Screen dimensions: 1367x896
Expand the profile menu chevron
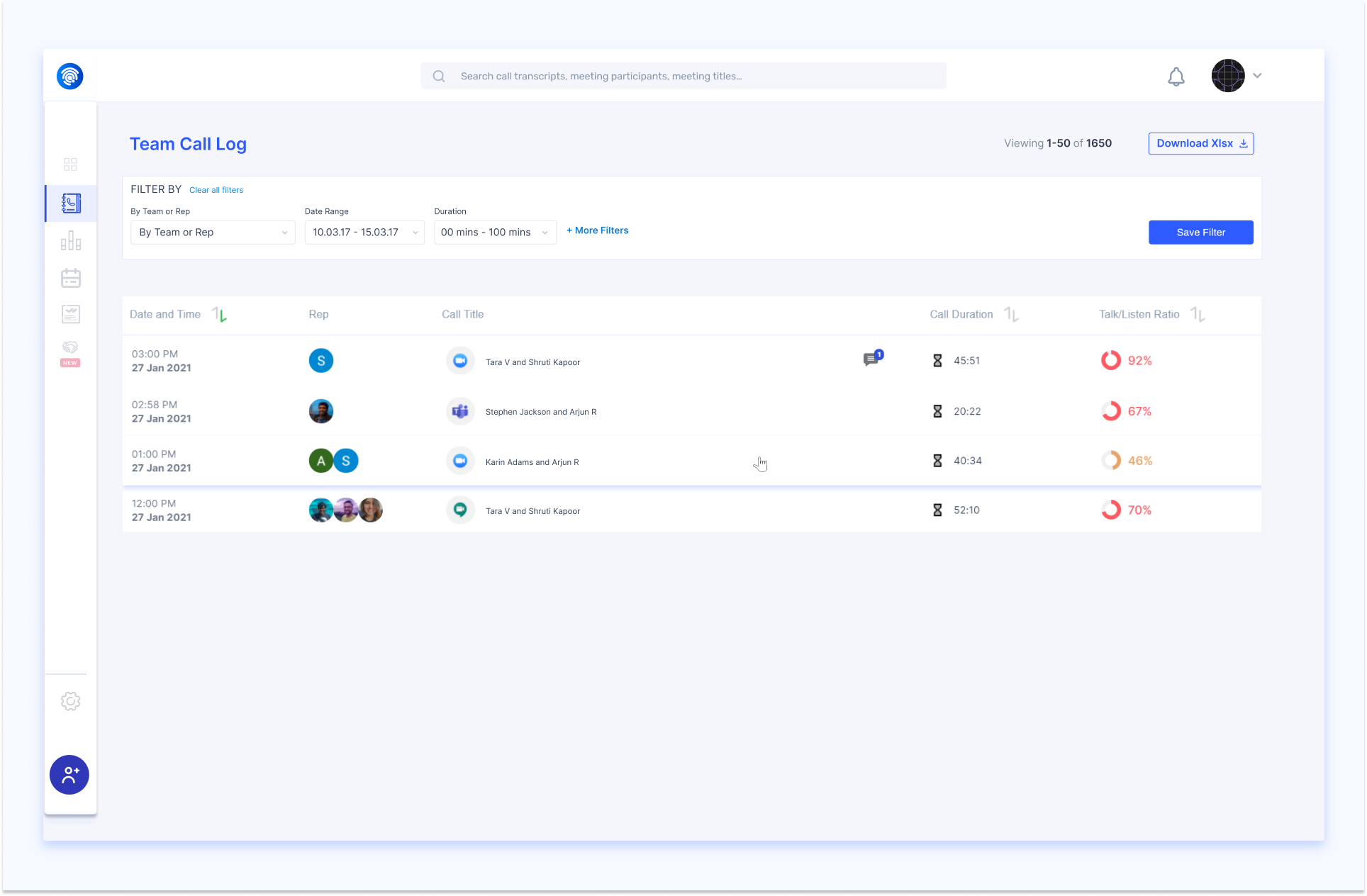coord(1257,76)
